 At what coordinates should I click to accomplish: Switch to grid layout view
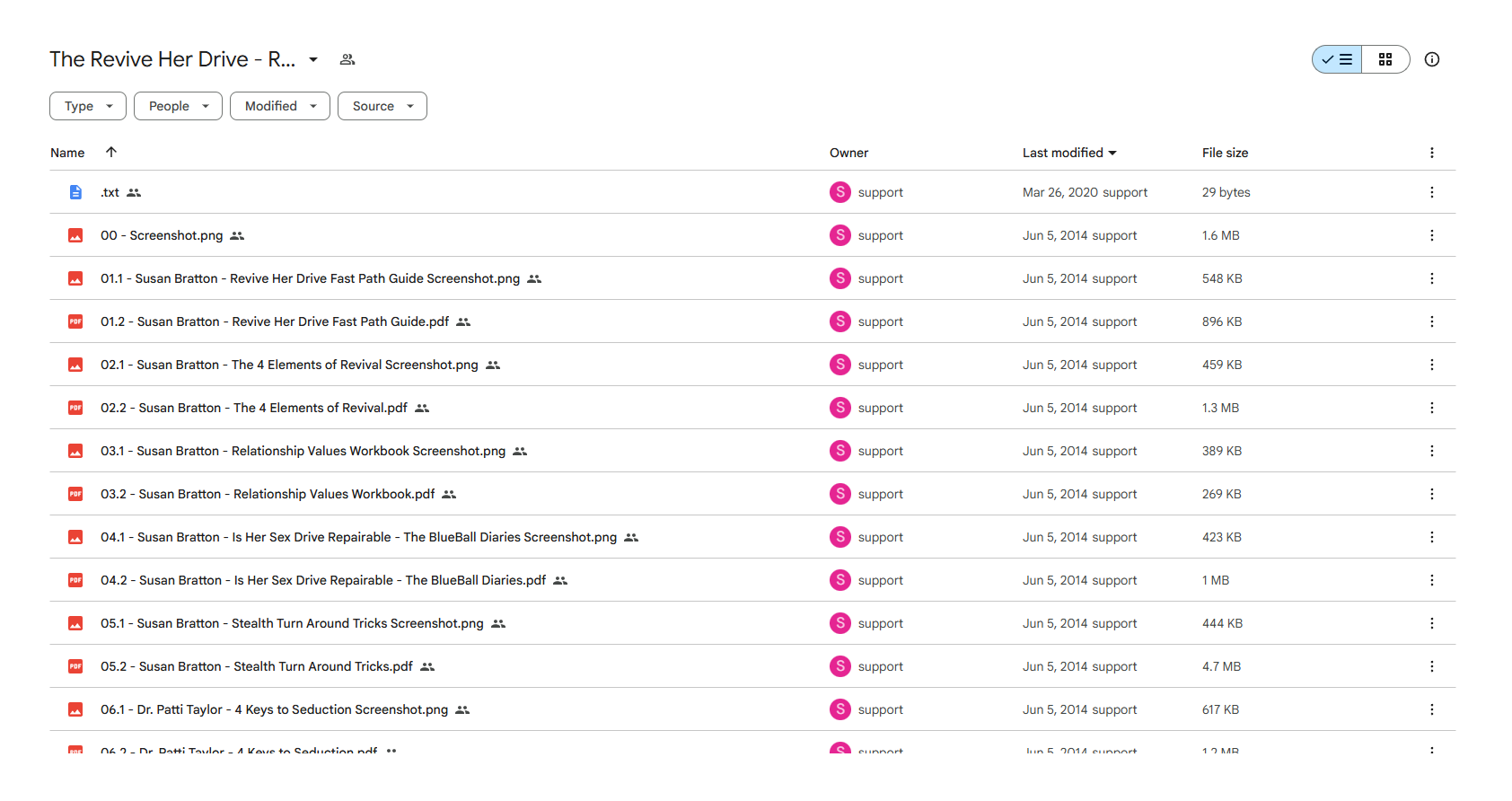1385,59
